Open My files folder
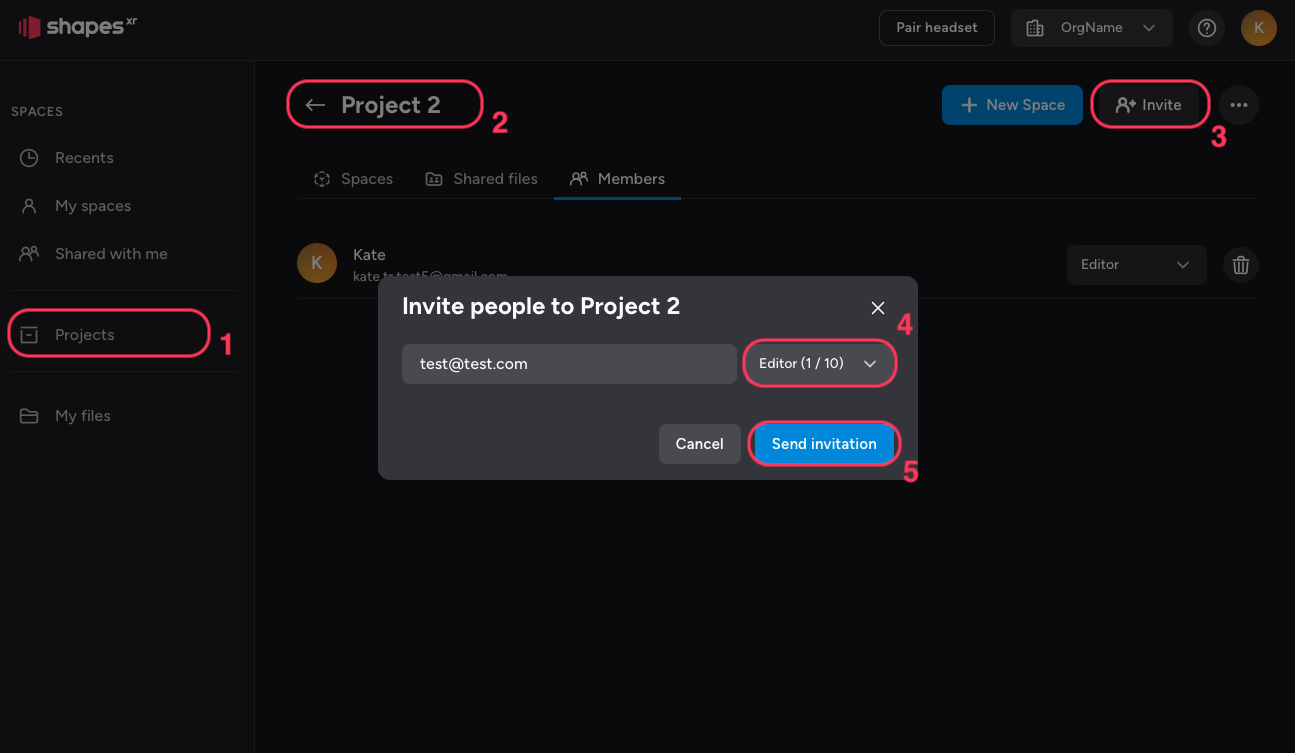The height and width of the screenshot is (753, 1295). point(83,416)
